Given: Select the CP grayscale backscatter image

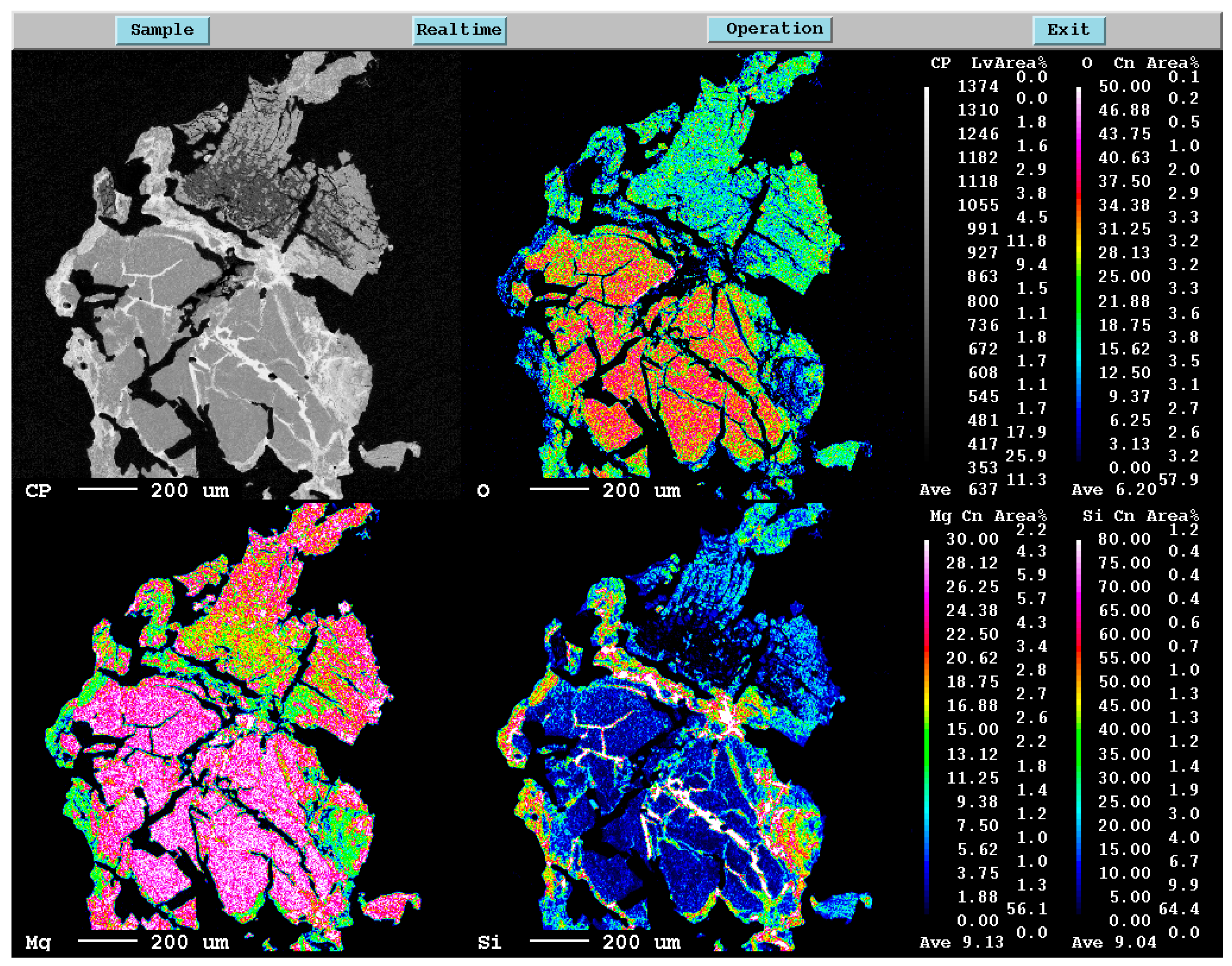Looking at the screenshot, I should pos(236,275).
